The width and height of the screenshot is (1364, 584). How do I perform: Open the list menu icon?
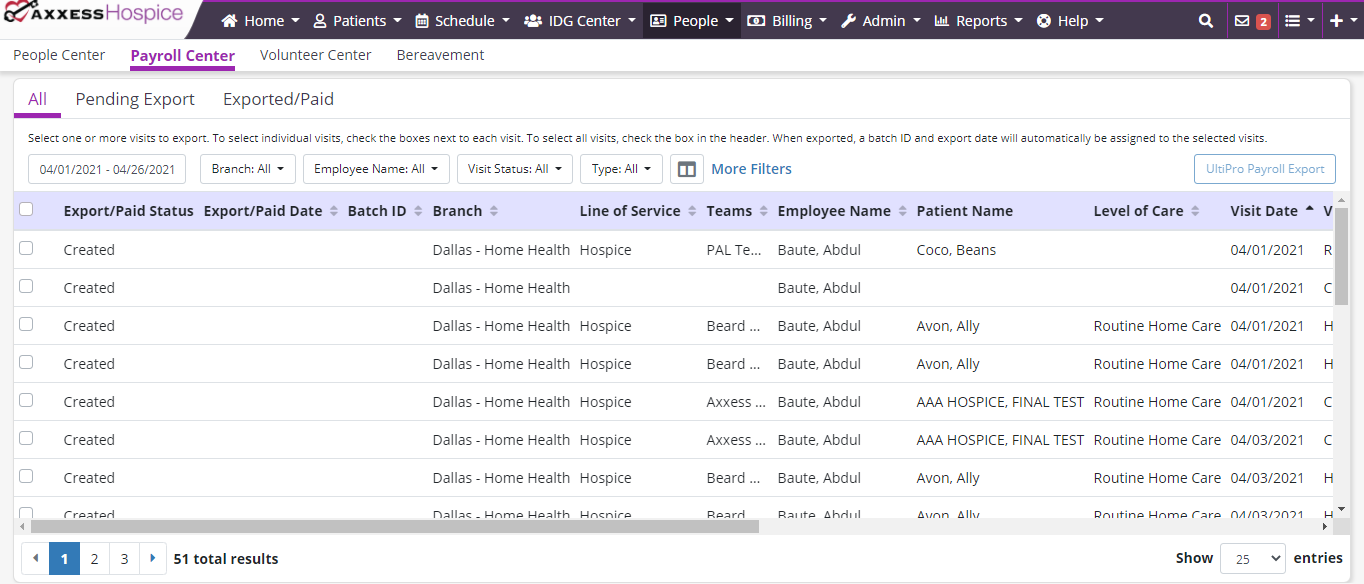[1292, 21]
